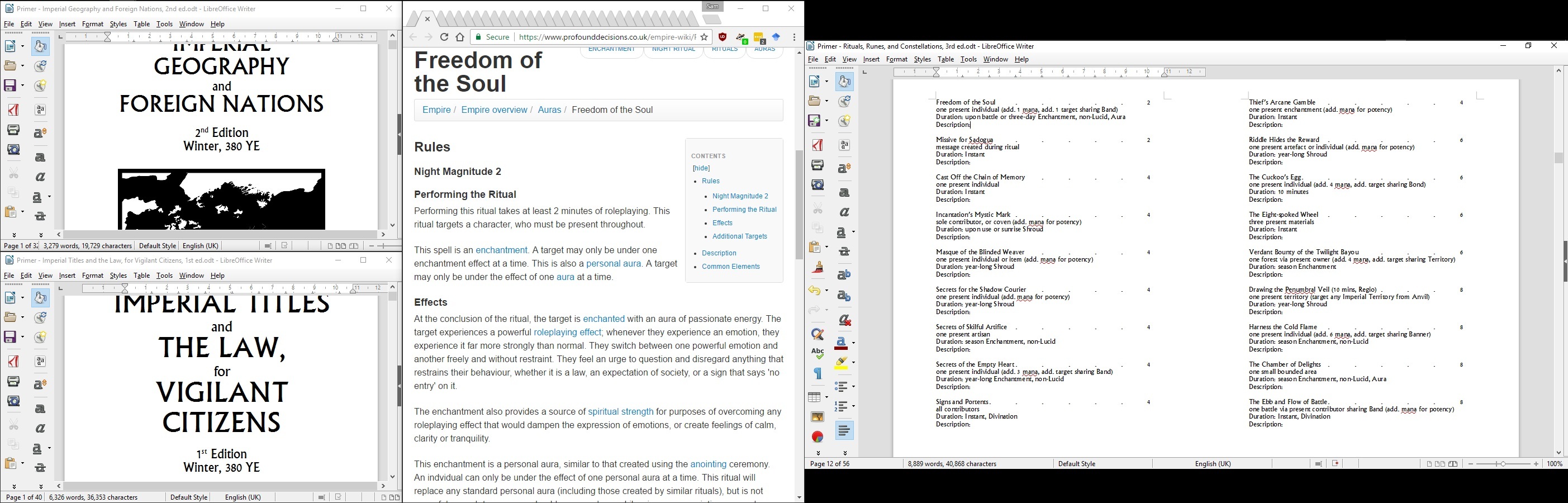Click the browser URL address field

click(606, 37)
